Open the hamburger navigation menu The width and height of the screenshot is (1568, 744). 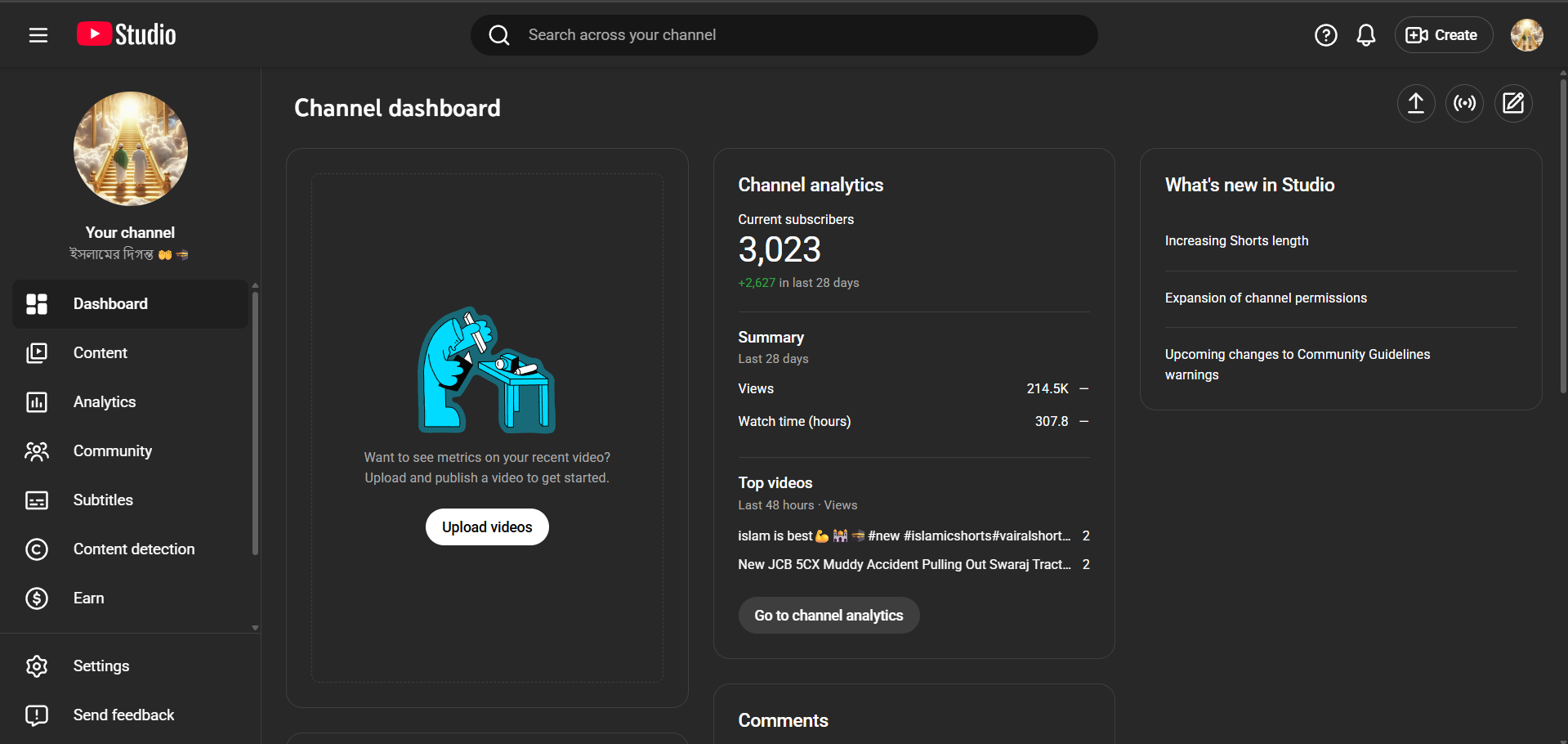pyautogui.click(x=38, y=35)
